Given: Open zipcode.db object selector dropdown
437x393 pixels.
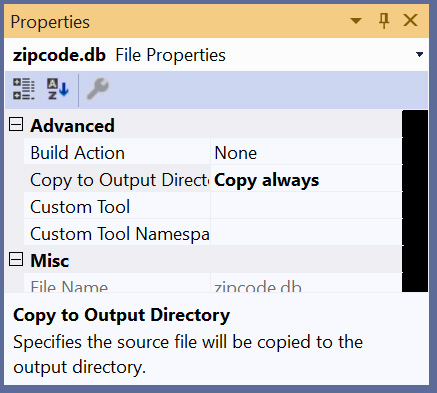Looking at the screenshot, I should 419,54.
